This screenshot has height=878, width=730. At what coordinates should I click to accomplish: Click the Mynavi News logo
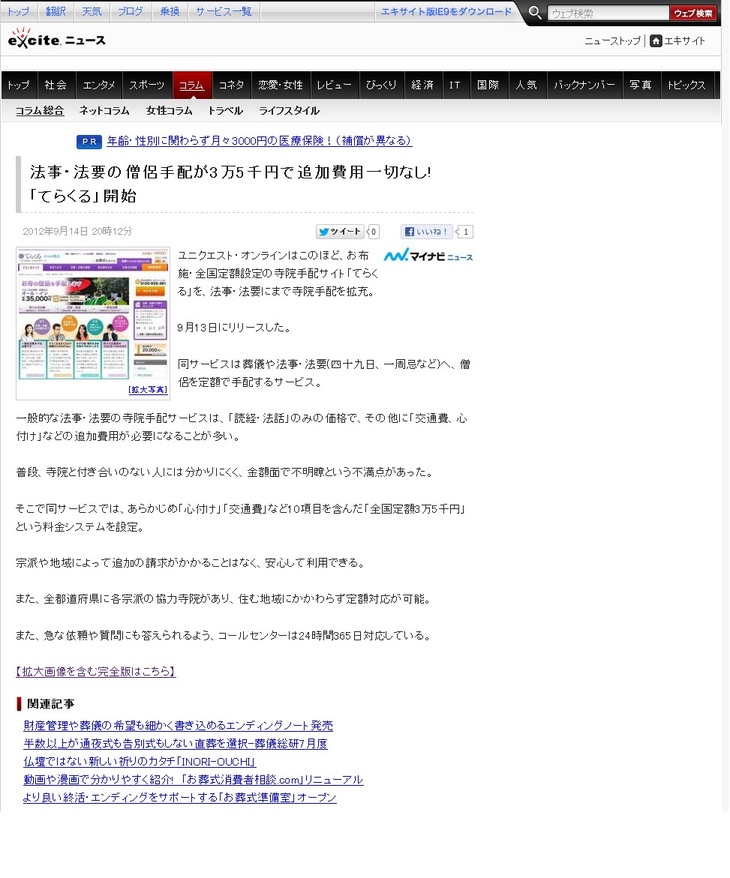(429, 257)
